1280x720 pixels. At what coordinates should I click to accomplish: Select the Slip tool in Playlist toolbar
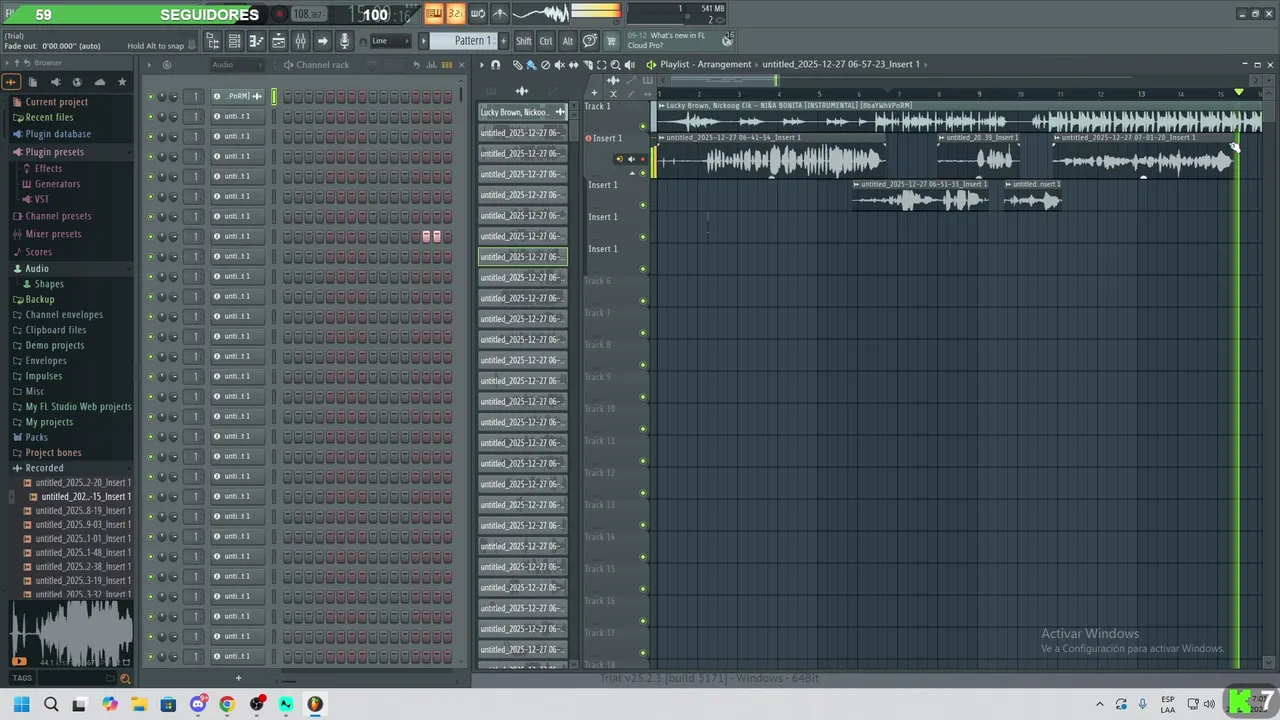point(573,65)
